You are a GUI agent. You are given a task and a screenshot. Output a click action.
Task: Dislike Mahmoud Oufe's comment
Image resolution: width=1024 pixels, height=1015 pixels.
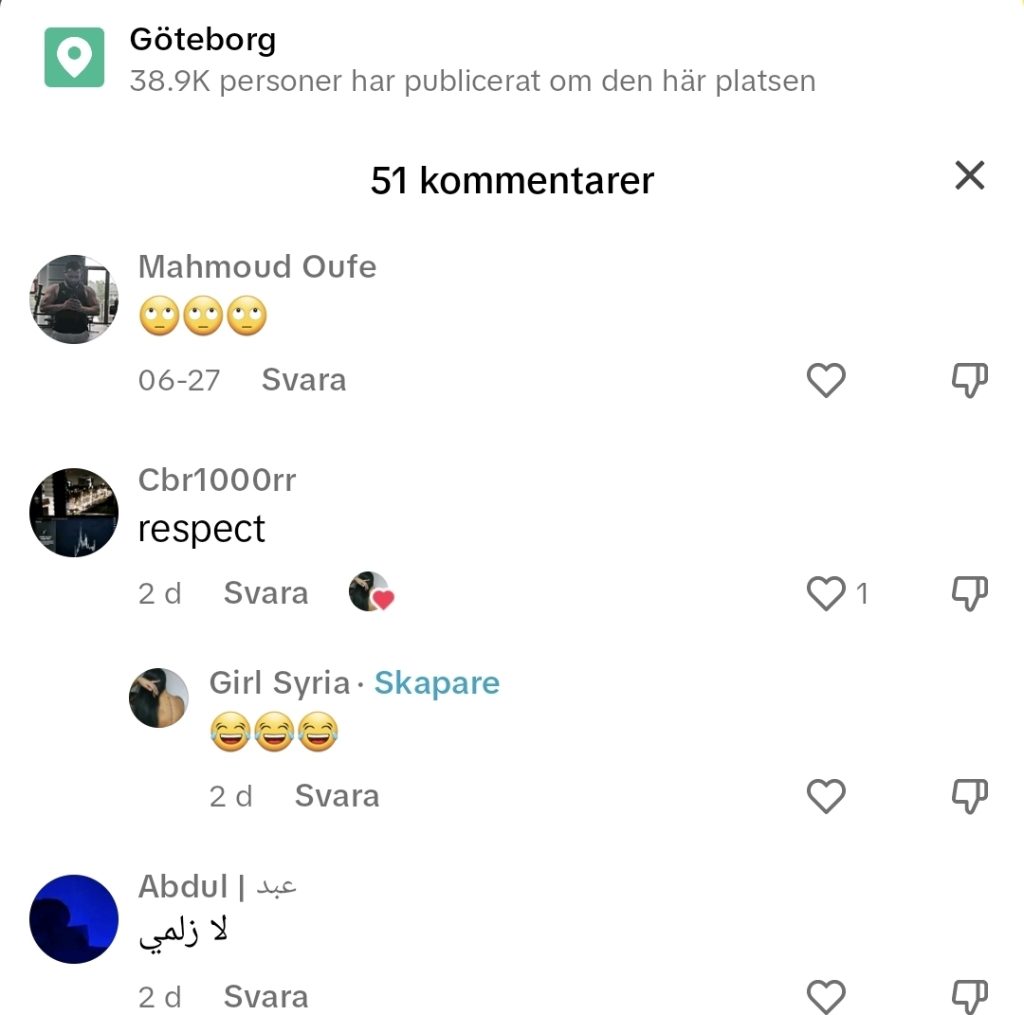[x=969, y=379]
